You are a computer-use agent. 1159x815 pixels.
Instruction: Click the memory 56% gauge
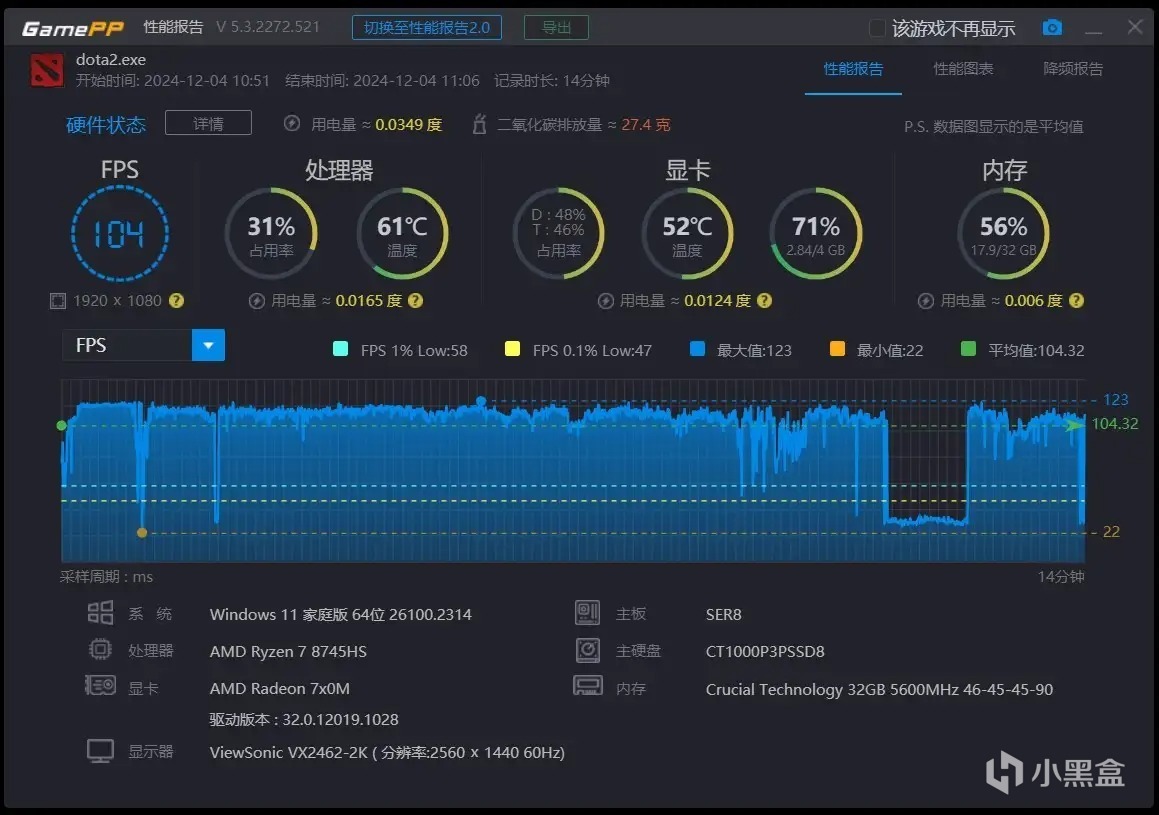point(1003,233)
